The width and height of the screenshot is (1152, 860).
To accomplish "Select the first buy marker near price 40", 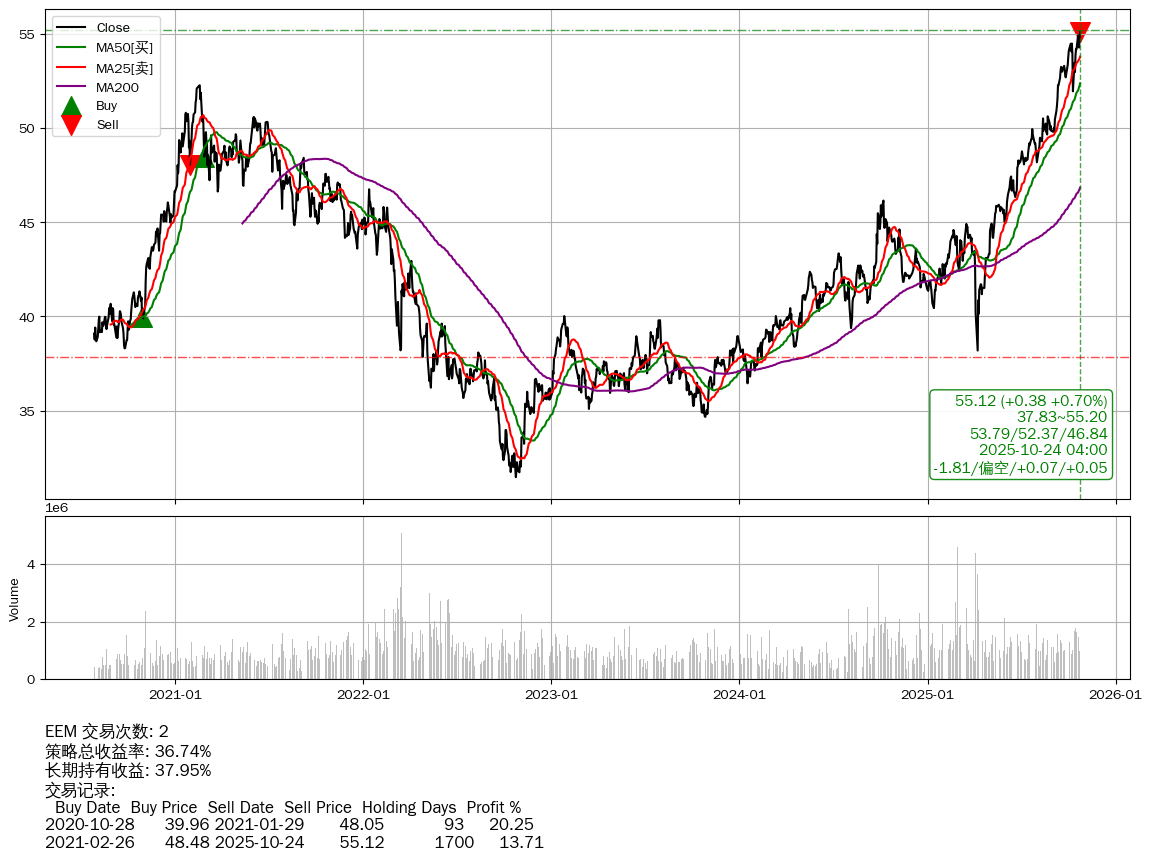I will click(x=141, y=318).
